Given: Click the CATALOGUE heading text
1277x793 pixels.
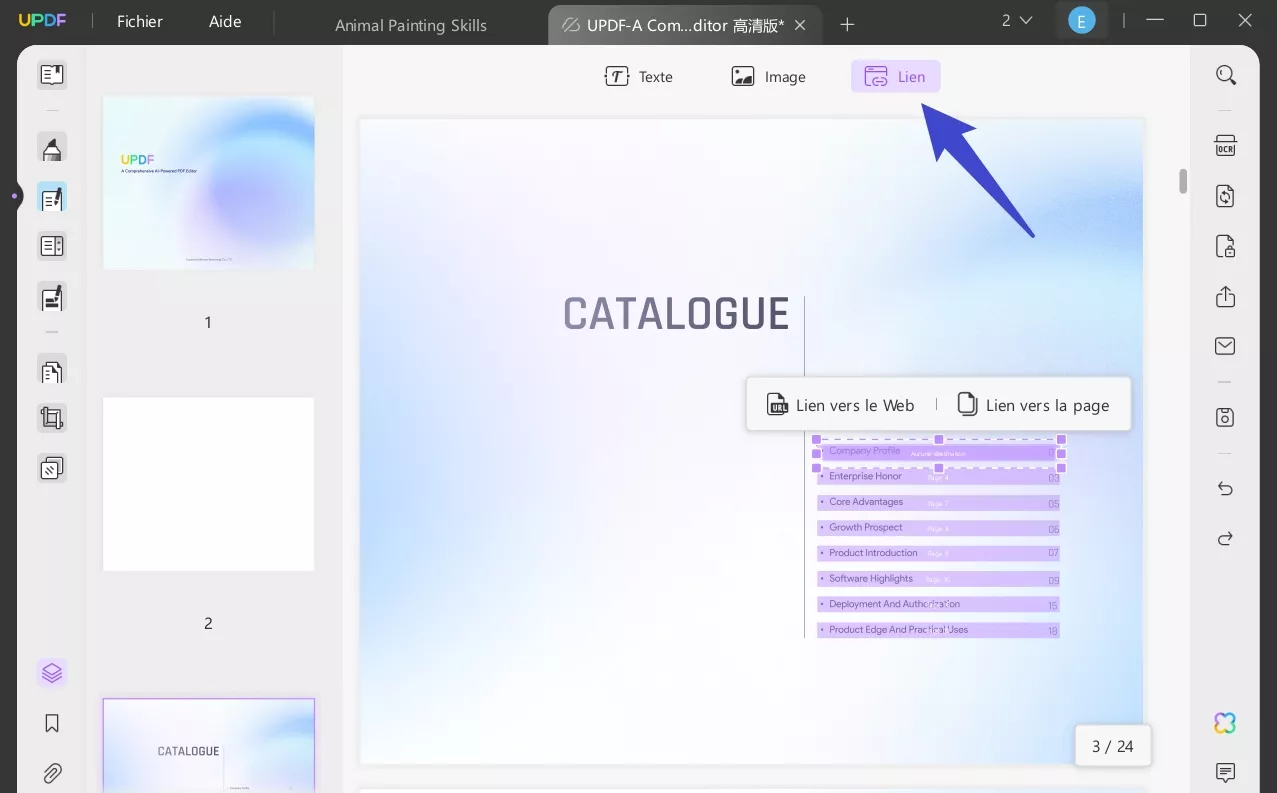Looking at the screenshot, I should pos(676,314).
